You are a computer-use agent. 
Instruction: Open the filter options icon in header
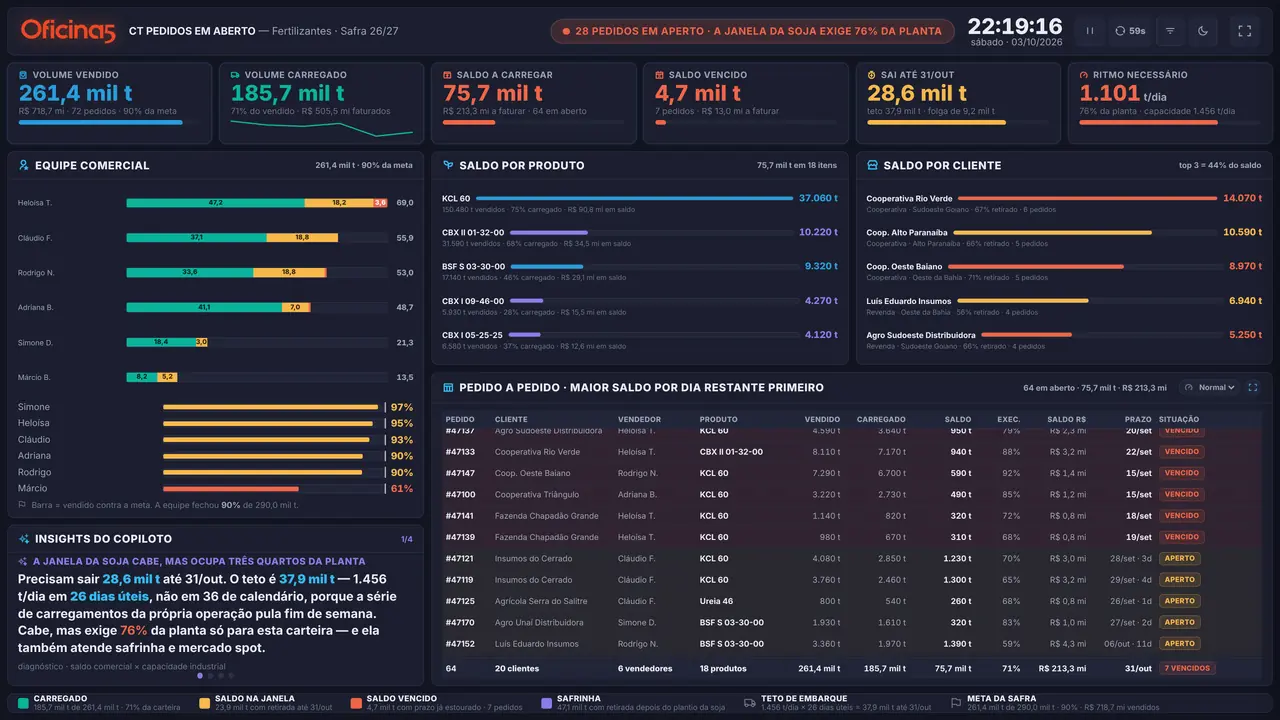(x=1170, y=31)
